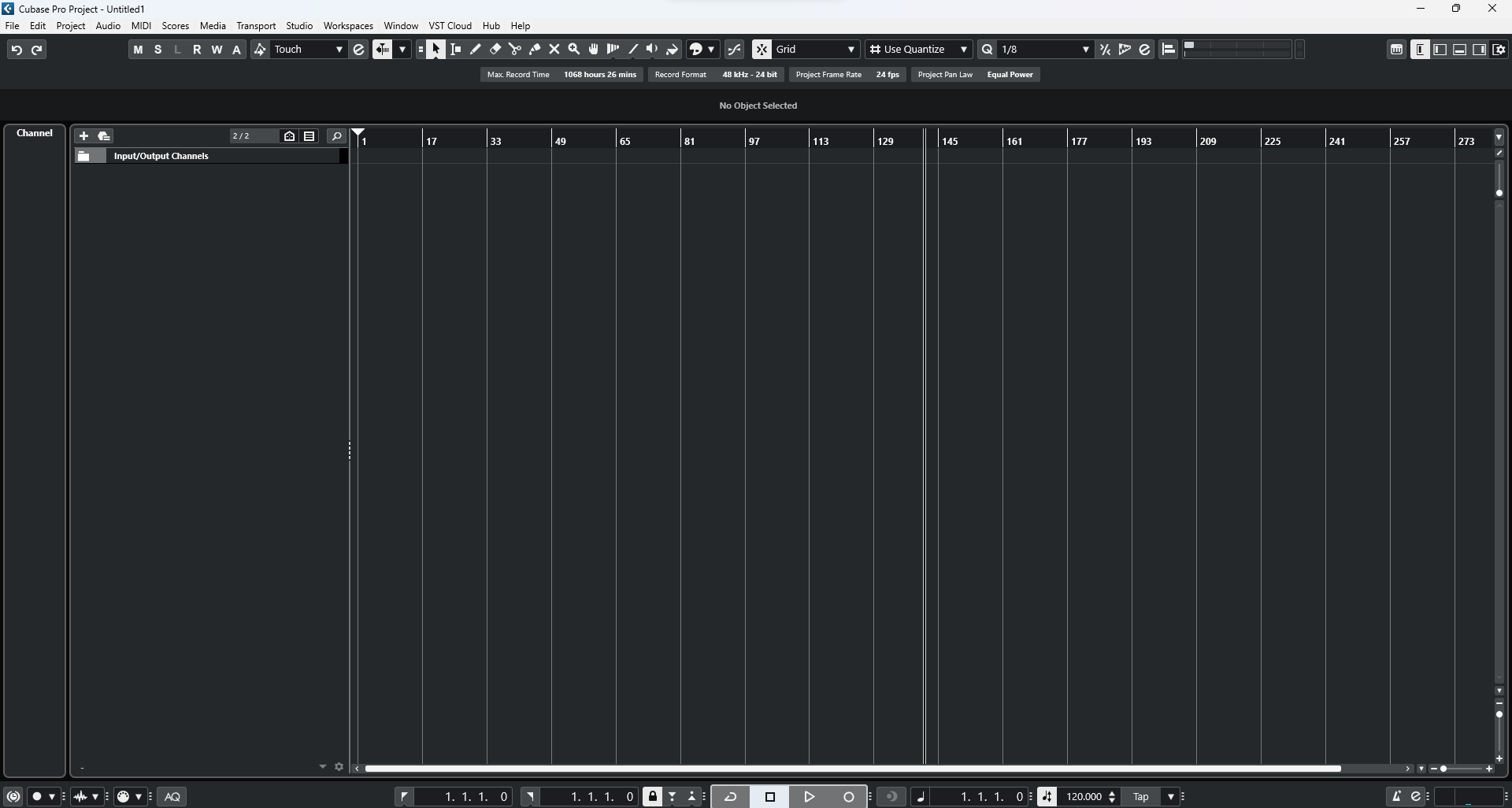Select the Line tool
This screenshot has height=808, width=1512.
click(633, 50)
